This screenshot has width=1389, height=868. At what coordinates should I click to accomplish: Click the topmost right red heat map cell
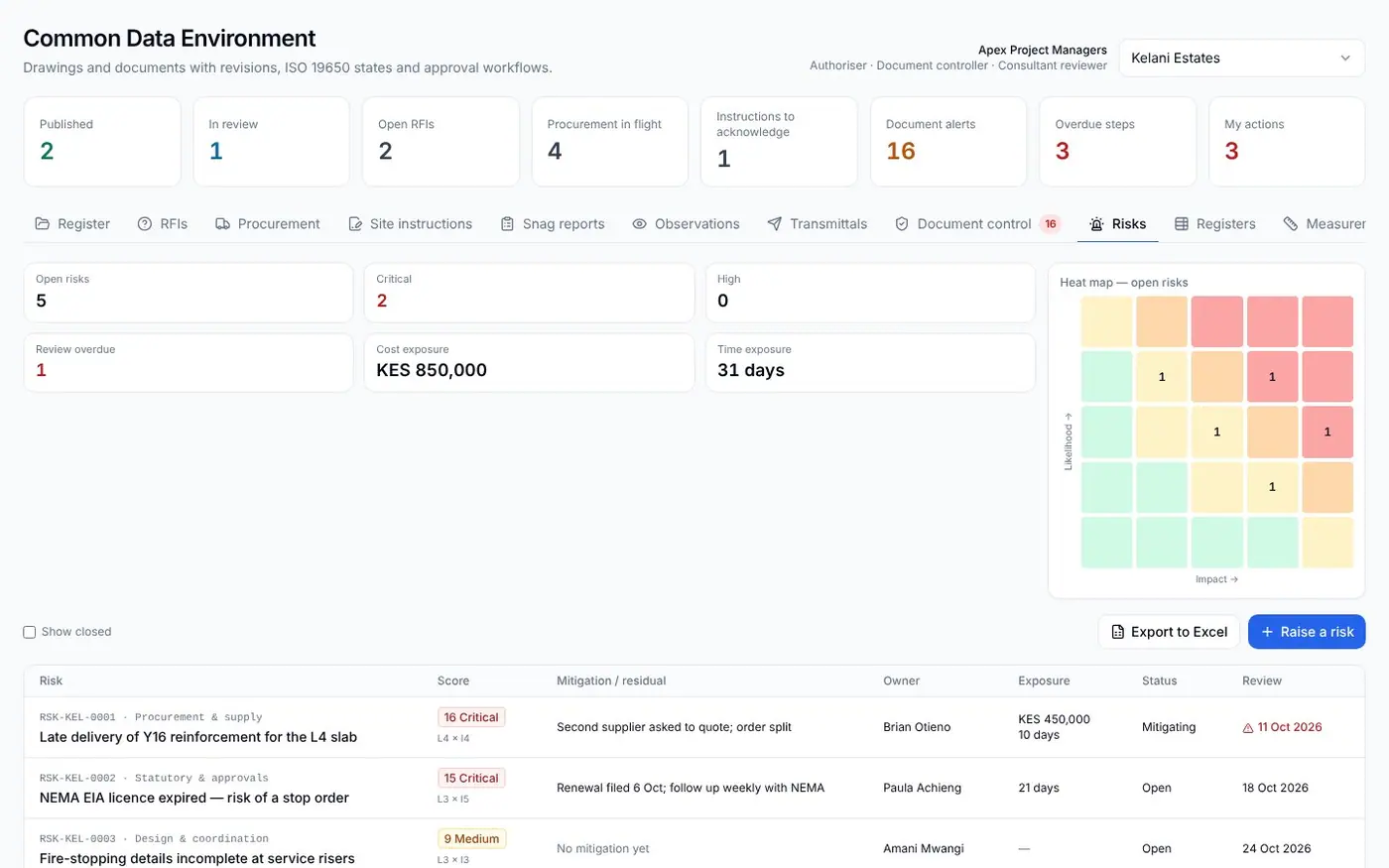point(1327,321)
